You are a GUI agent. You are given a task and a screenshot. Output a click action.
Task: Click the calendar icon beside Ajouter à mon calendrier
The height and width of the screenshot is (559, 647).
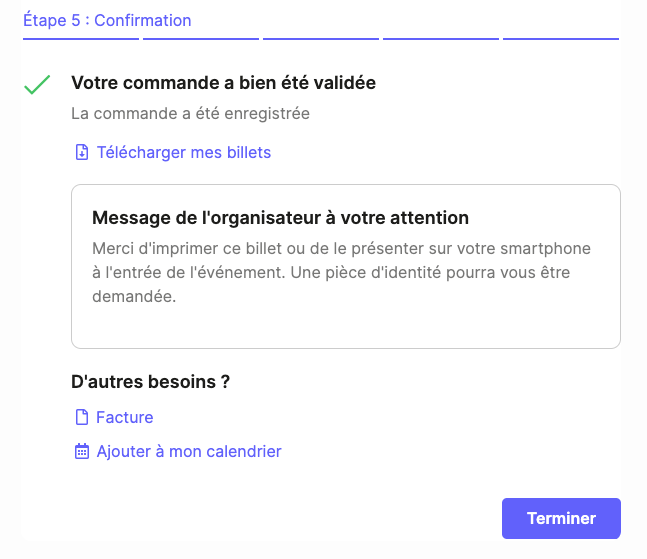[x=82, y=451]
